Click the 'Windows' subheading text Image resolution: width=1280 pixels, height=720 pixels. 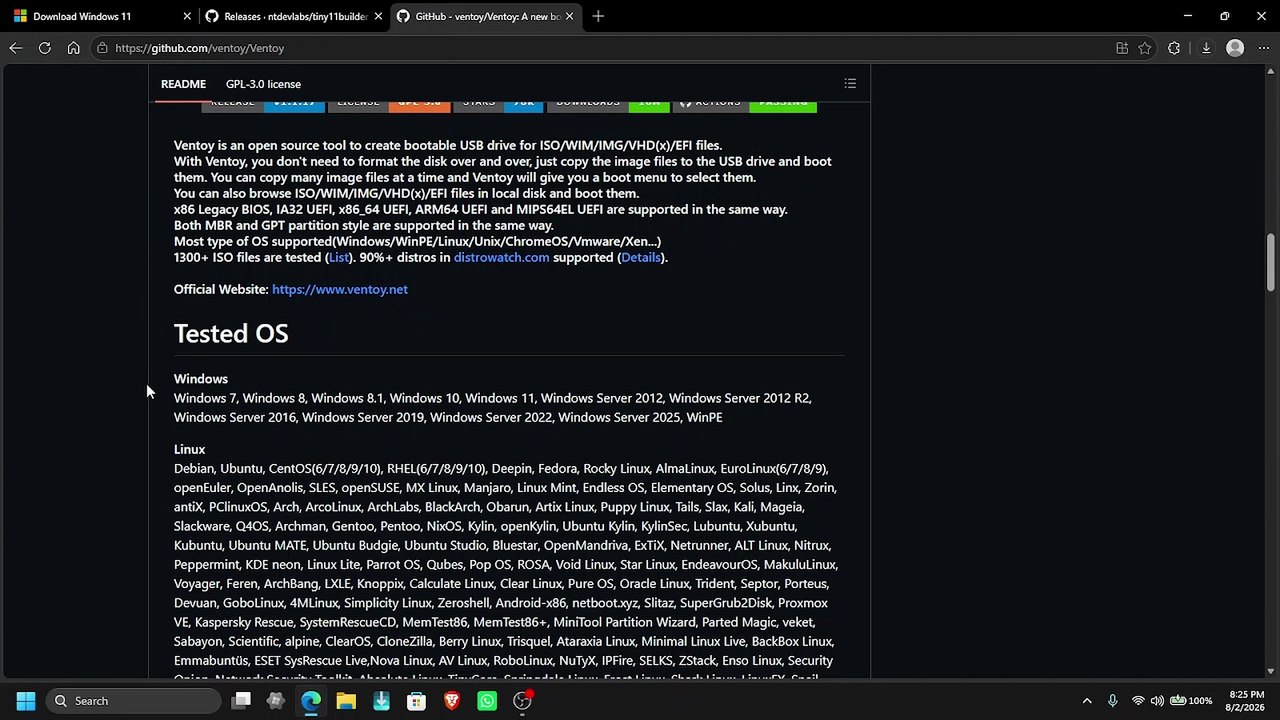[201, 379]
